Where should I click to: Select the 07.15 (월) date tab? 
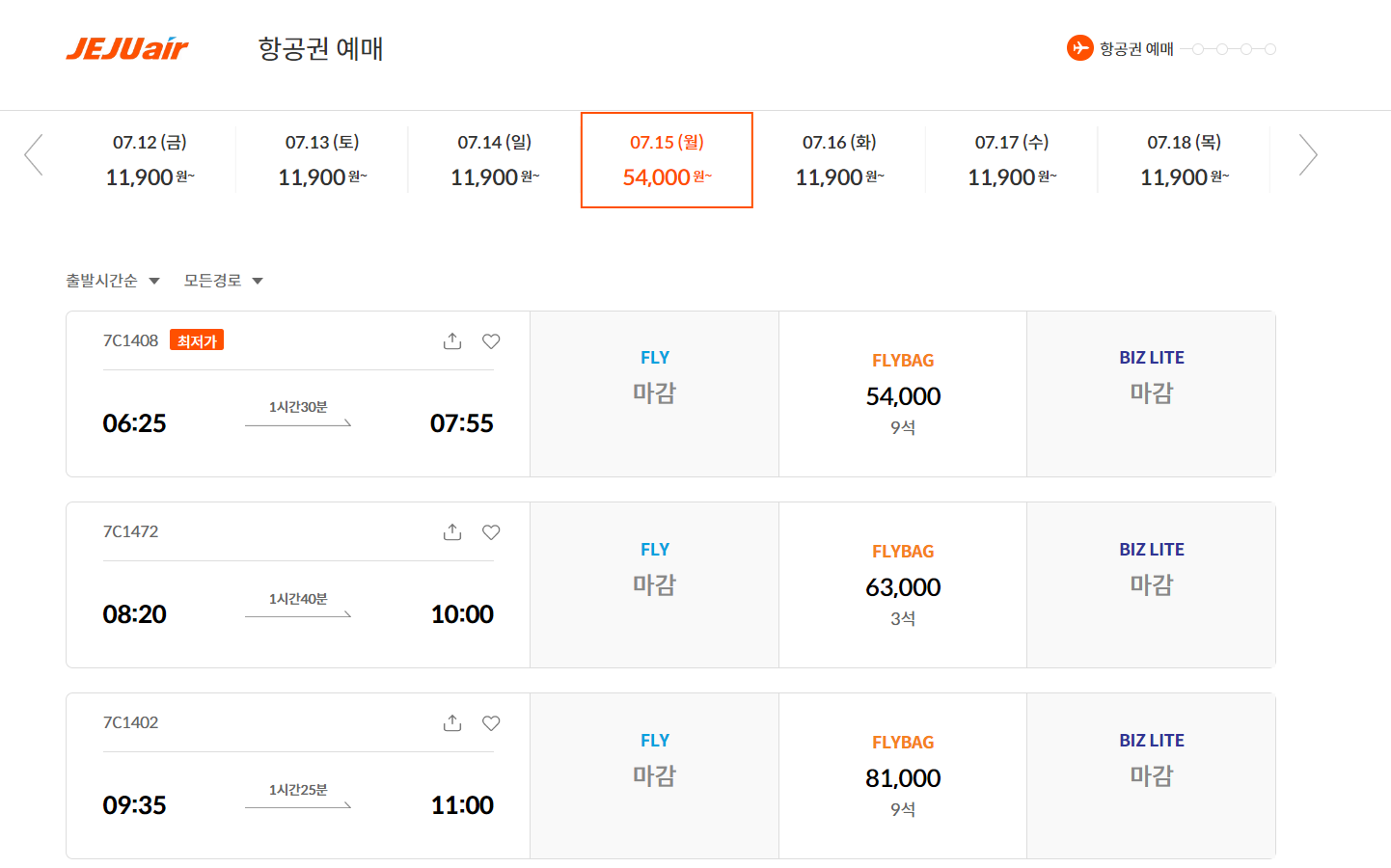coord(667,159)
